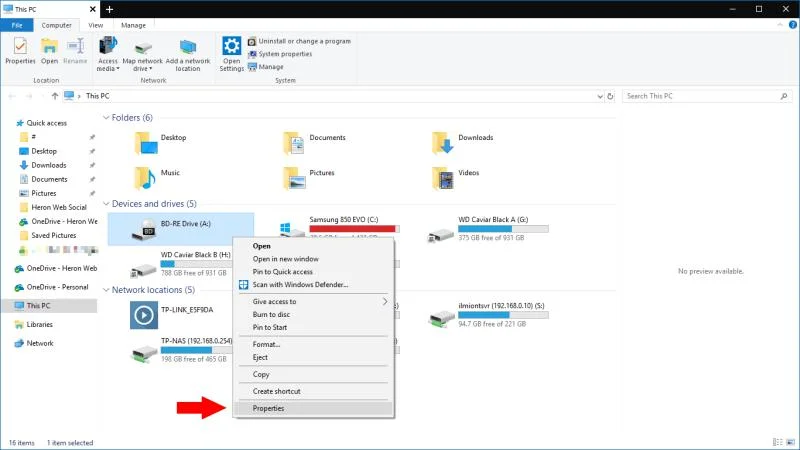The width and height of the screenshot is (800, 450).
Task: Select the Documents folder icon
Action: 294,143
